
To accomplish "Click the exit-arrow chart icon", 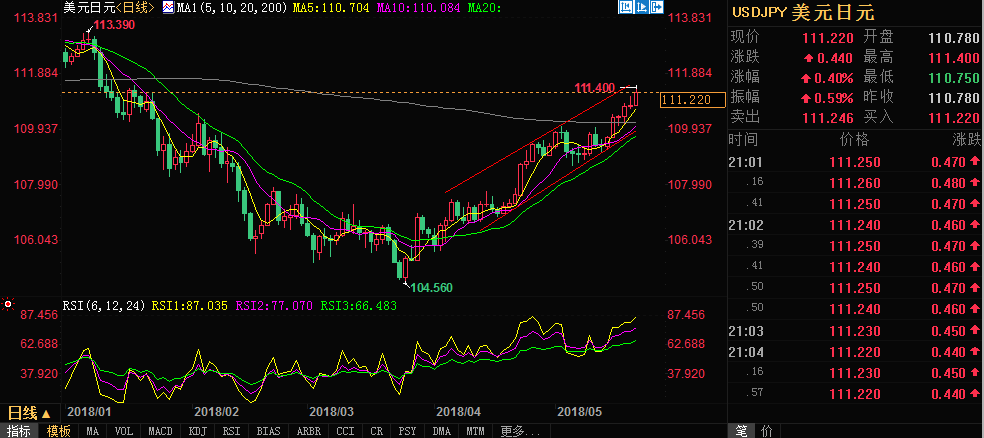I will pos(657,7).
